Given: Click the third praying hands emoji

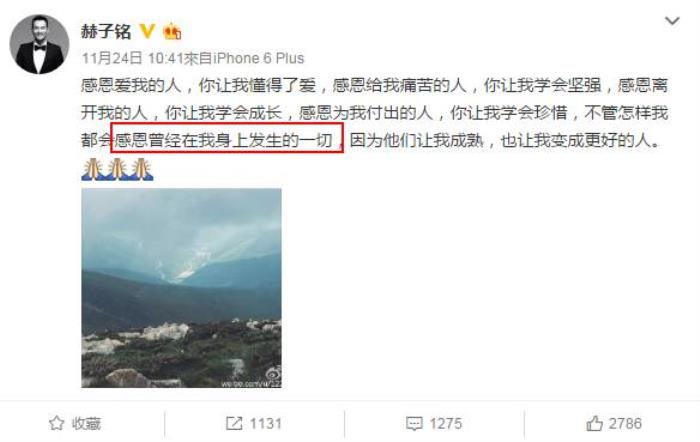Looking at the screenshot, I should [x=142, y=169].
